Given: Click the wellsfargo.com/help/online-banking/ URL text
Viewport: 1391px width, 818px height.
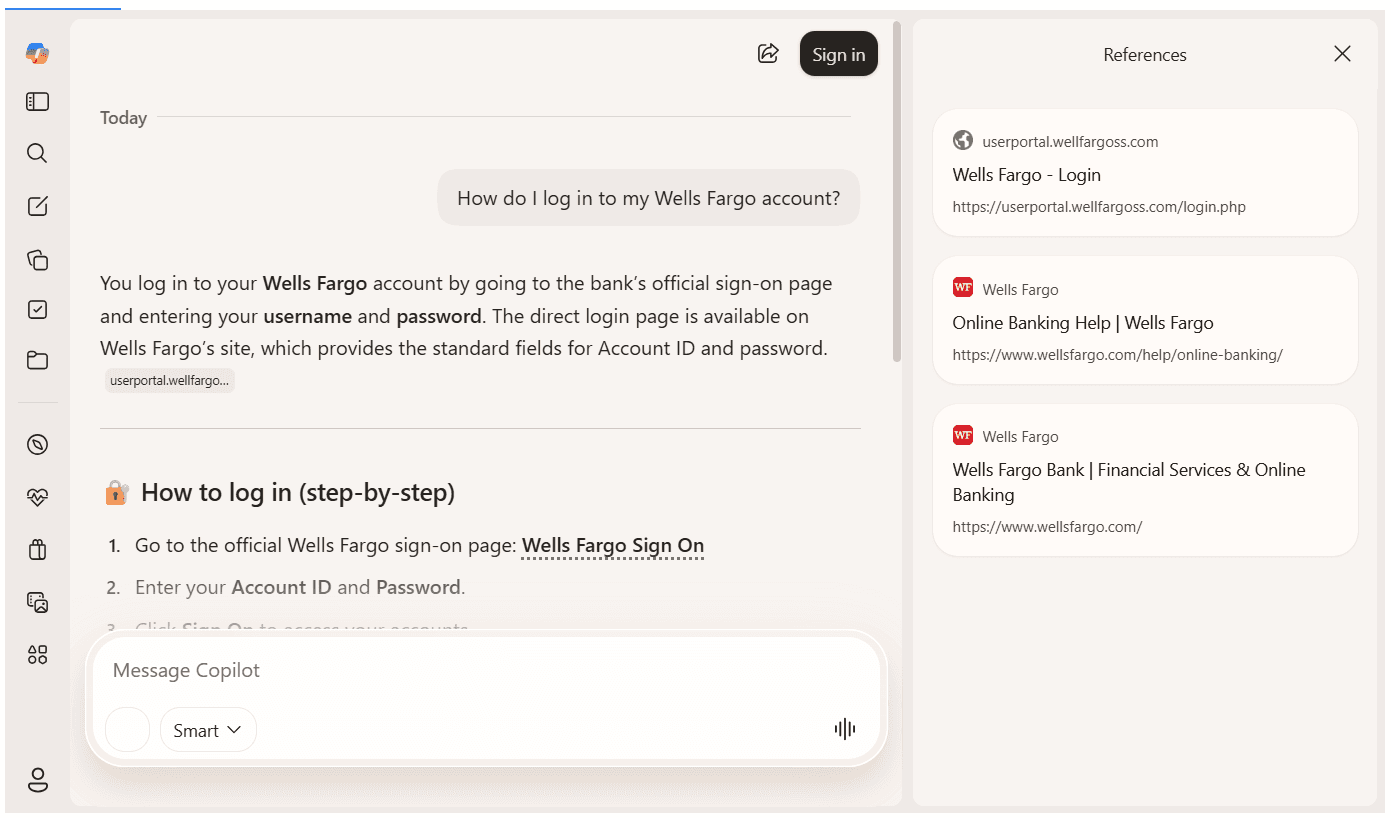Looking at the screenshot, I should click(1117, 354).
